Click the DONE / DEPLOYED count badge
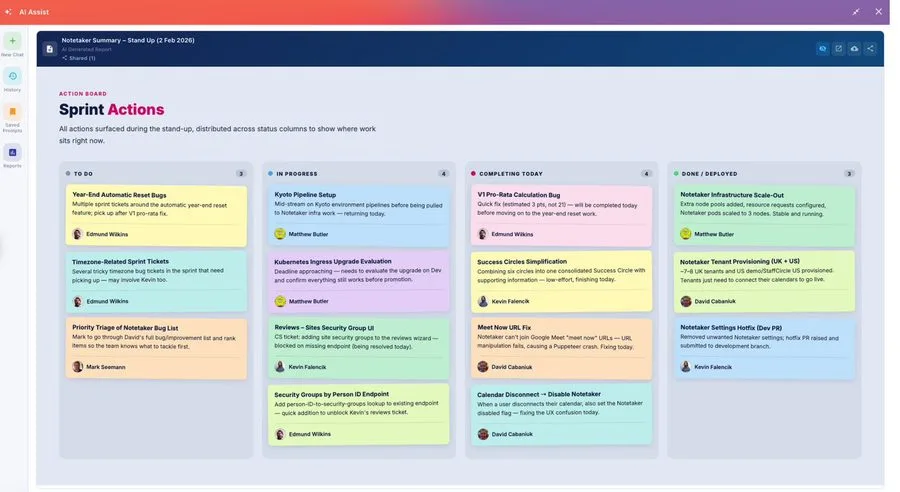The width and height of the screenshot is (900, 492). pyautogui.click(x=849, y=173)
